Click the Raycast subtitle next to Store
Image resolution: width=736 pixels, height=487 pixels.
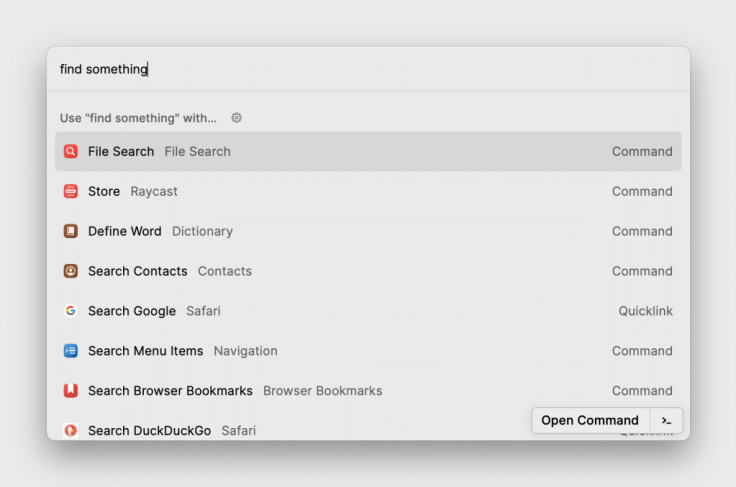[x=154, y=191]
